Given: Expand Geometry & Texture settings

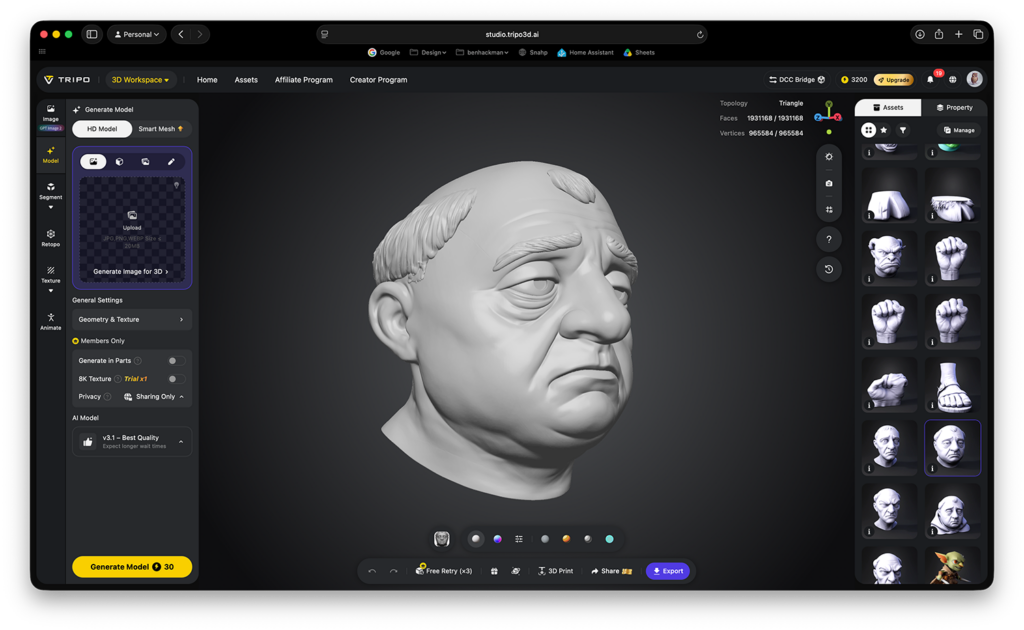Looking at the screenshot, I should (132, 319).
